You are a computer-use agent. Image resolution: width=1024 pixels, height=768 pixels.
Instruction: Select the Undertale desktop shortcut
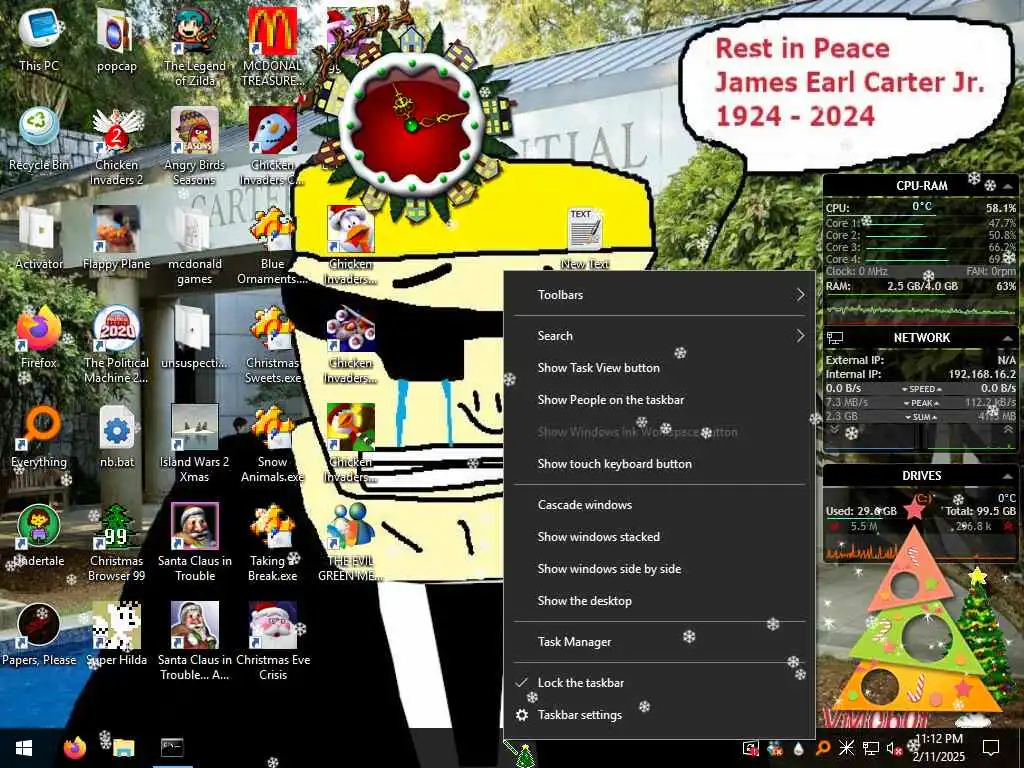click(x=39, y=535)
